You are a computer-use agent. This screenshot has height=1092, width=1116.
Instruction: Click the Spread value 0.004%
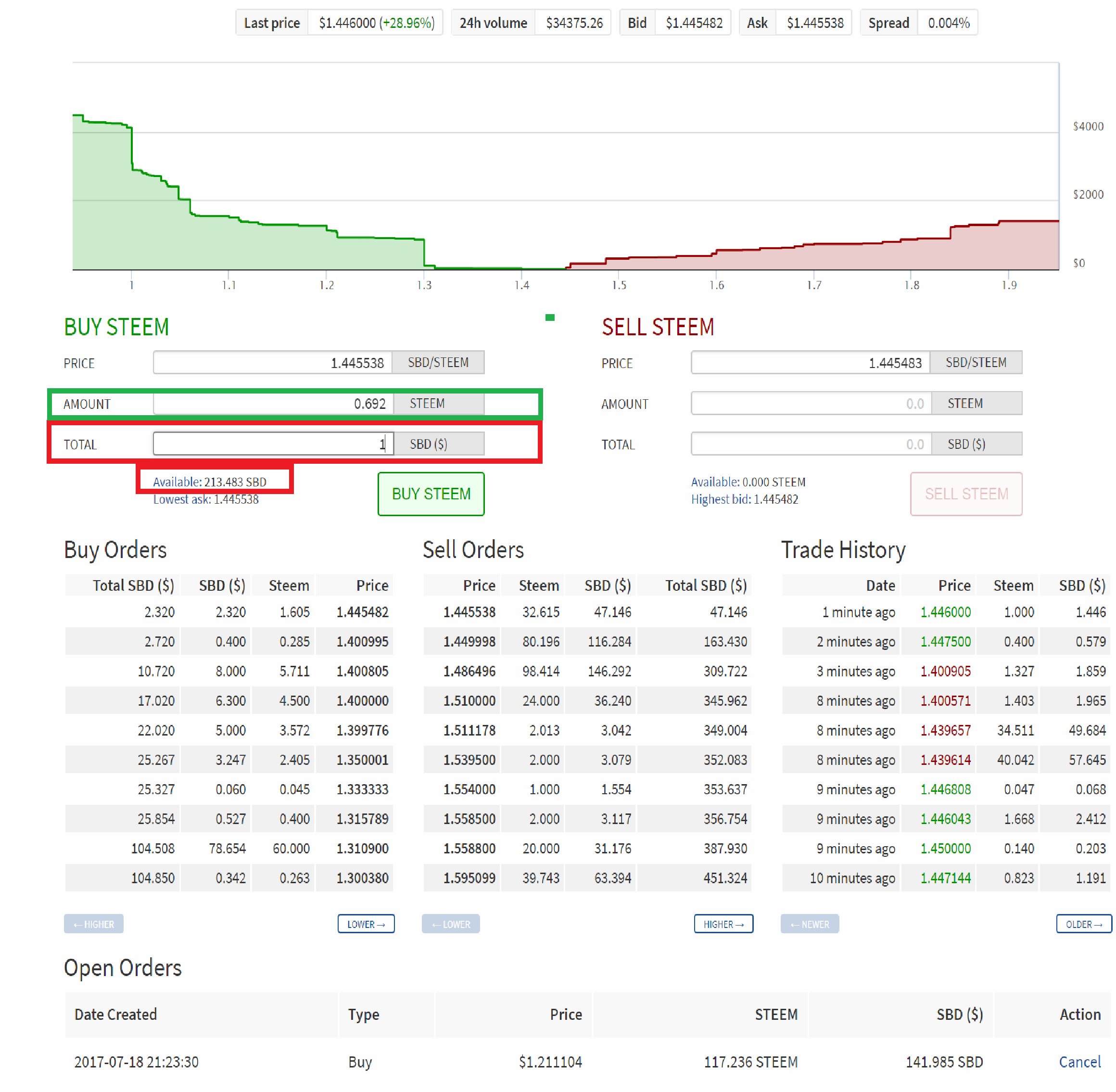(949, 23)
